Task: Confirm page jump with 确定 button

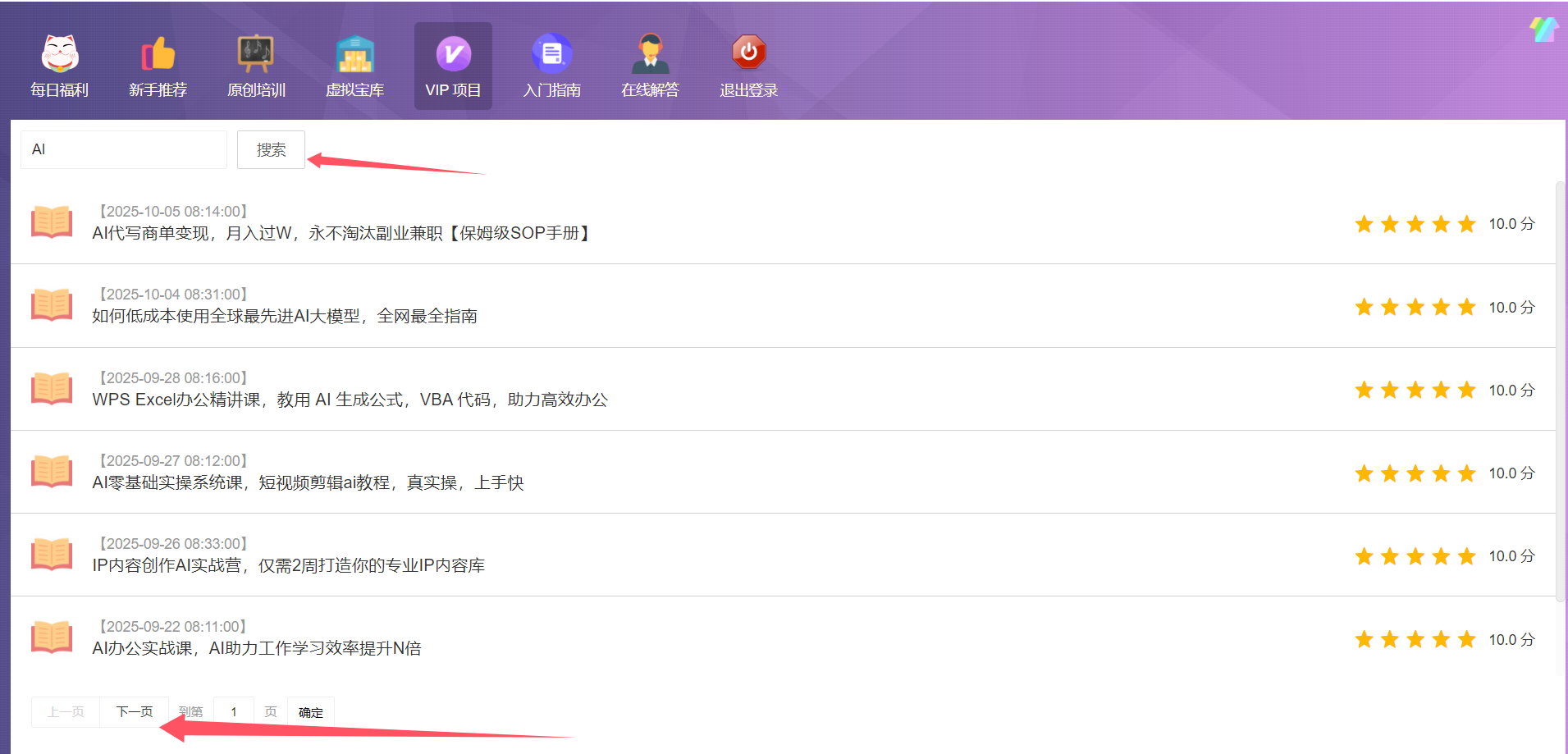Action: [x=311, y=712]
